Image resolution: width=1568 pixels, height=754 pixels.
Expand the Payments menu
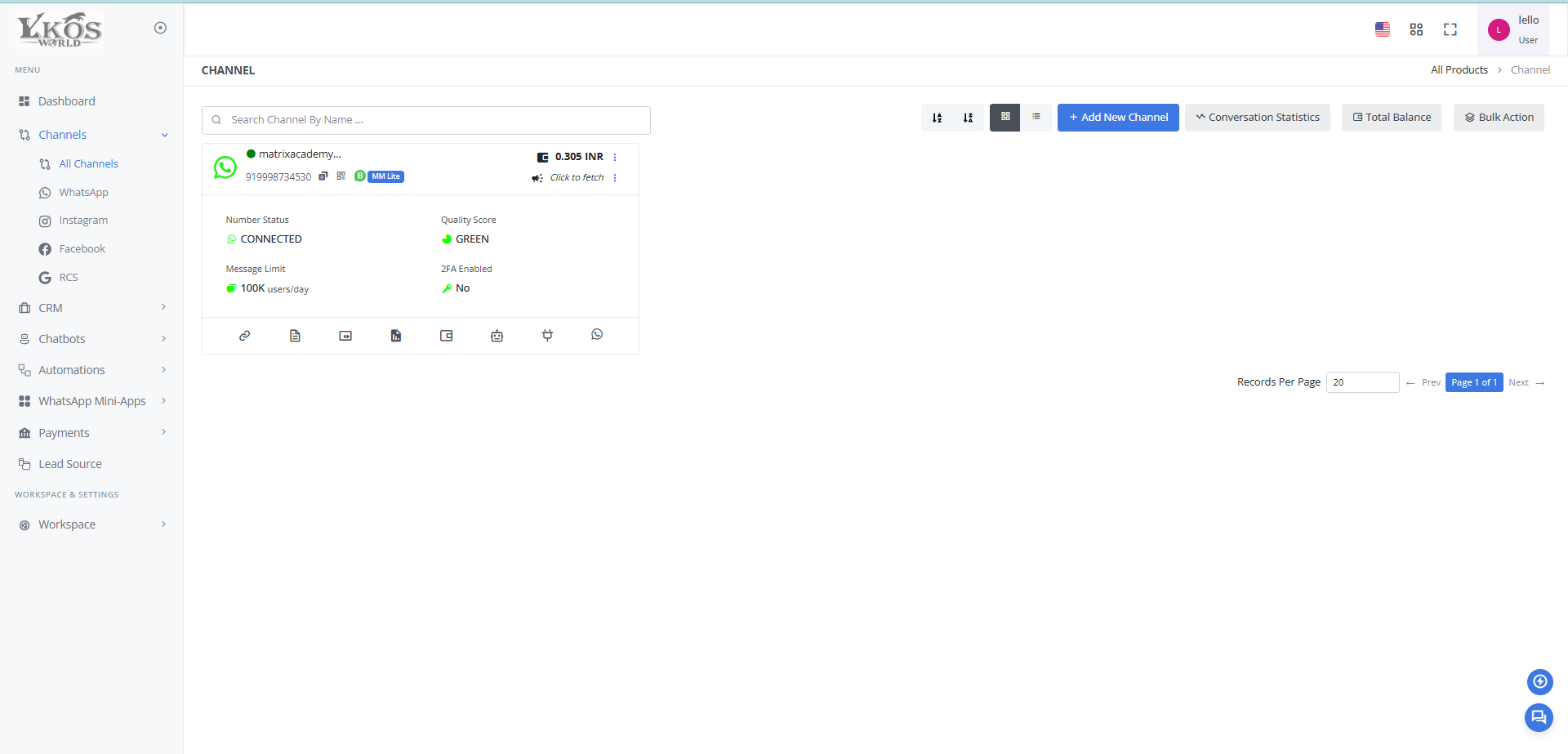tap(91, 433)
